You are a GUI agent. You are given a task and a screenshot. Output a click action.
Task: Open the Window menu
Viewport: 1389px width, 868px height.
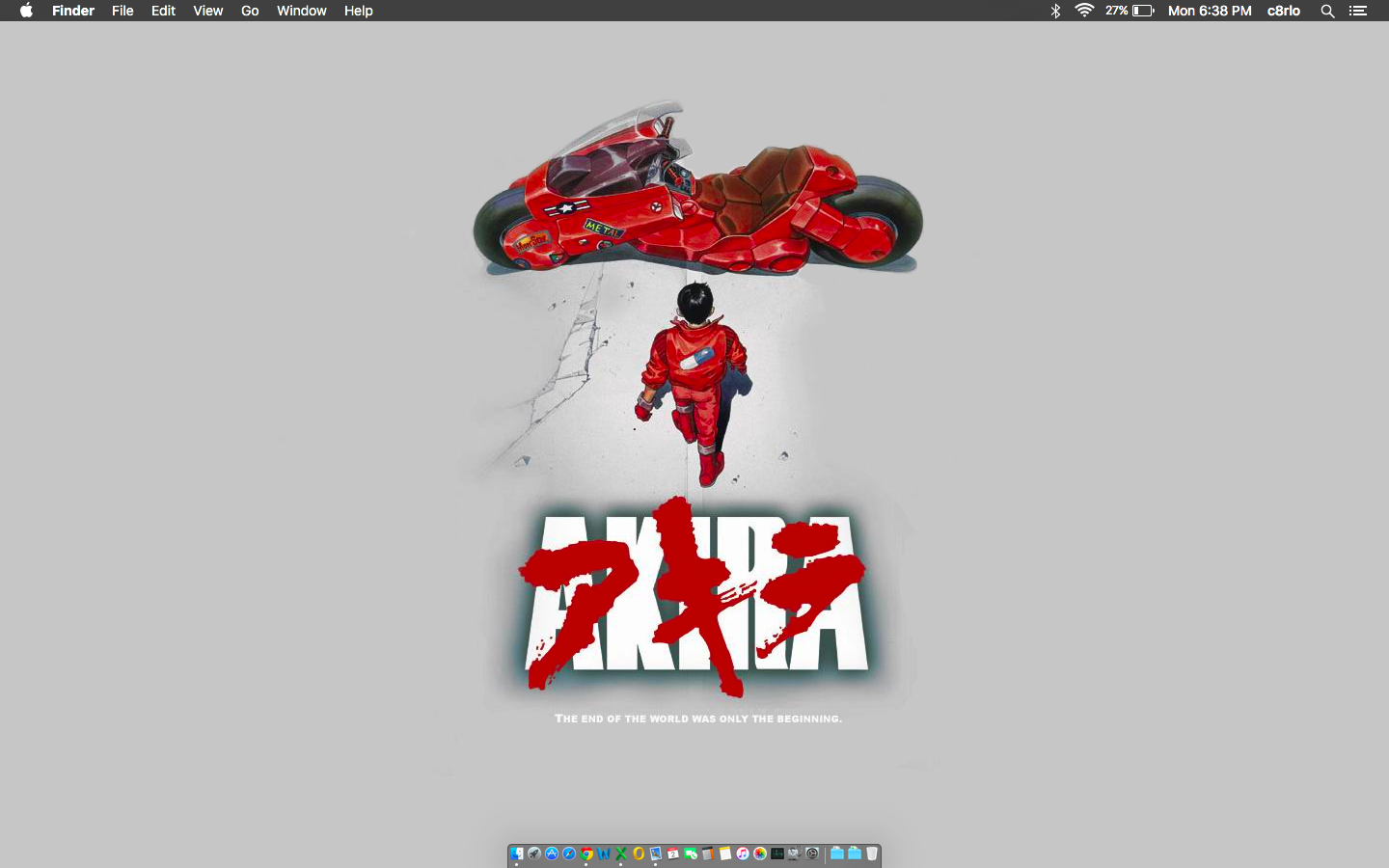301,11
